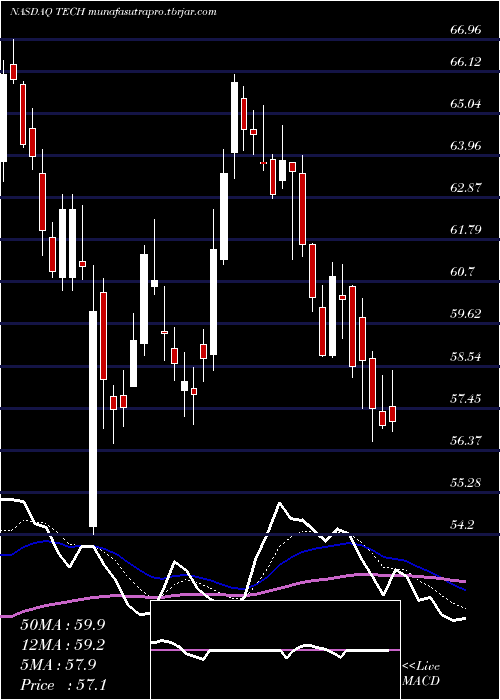This screenshot has width=500, height=700.
Task: Click the 59.62 price axis label
Action: (x=466, y=314)
